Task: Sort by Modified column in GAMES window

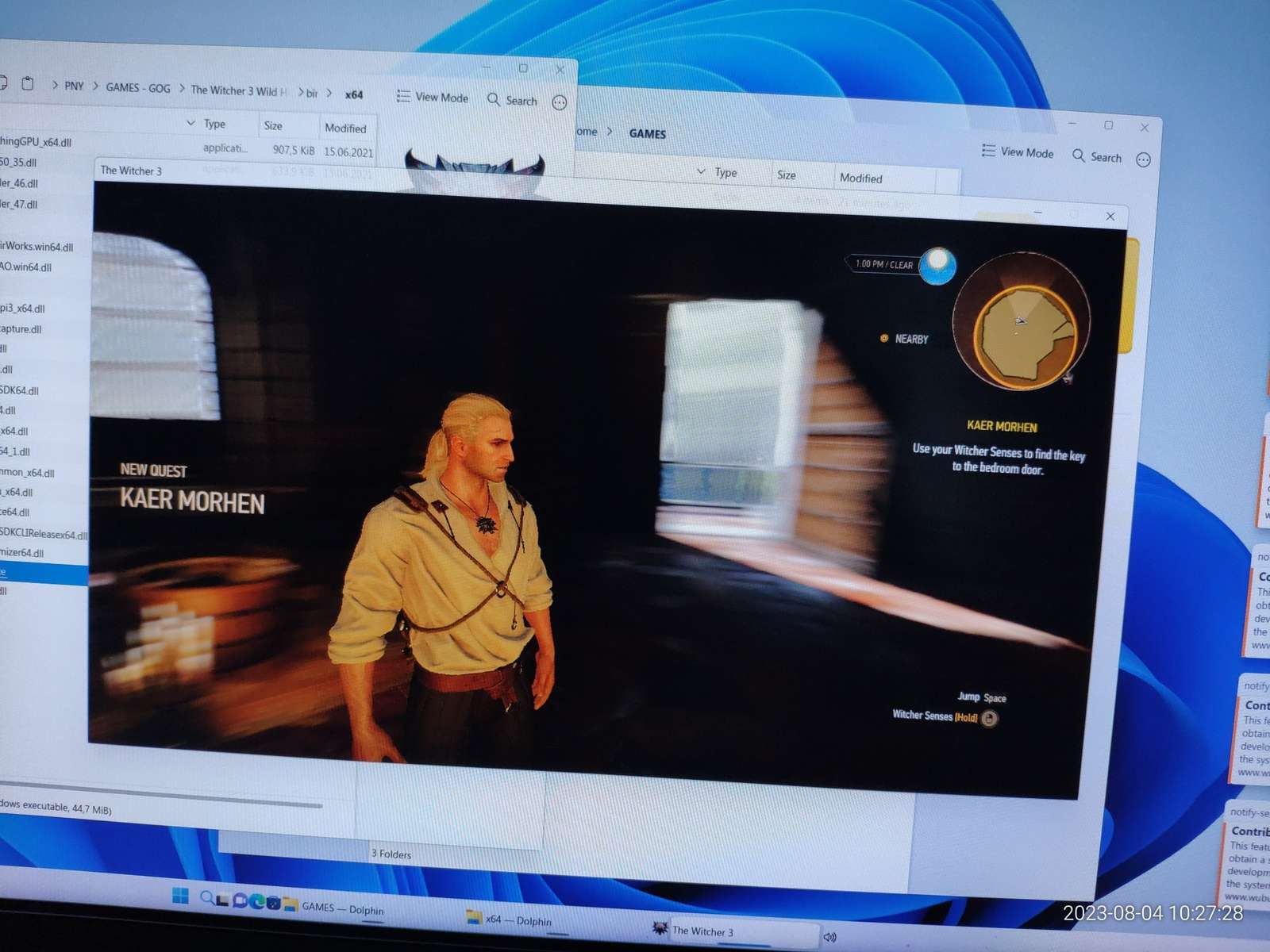Action: [x=861, y=178]
